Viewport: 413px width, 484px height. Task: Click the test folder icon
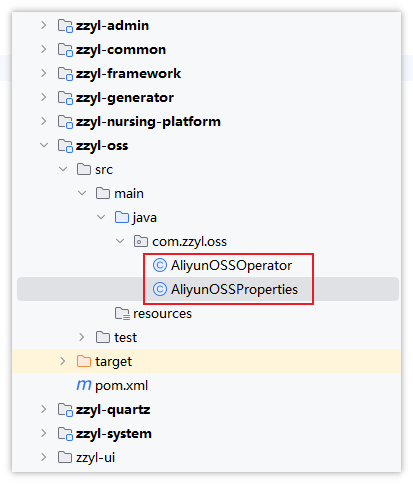(103, 337)
